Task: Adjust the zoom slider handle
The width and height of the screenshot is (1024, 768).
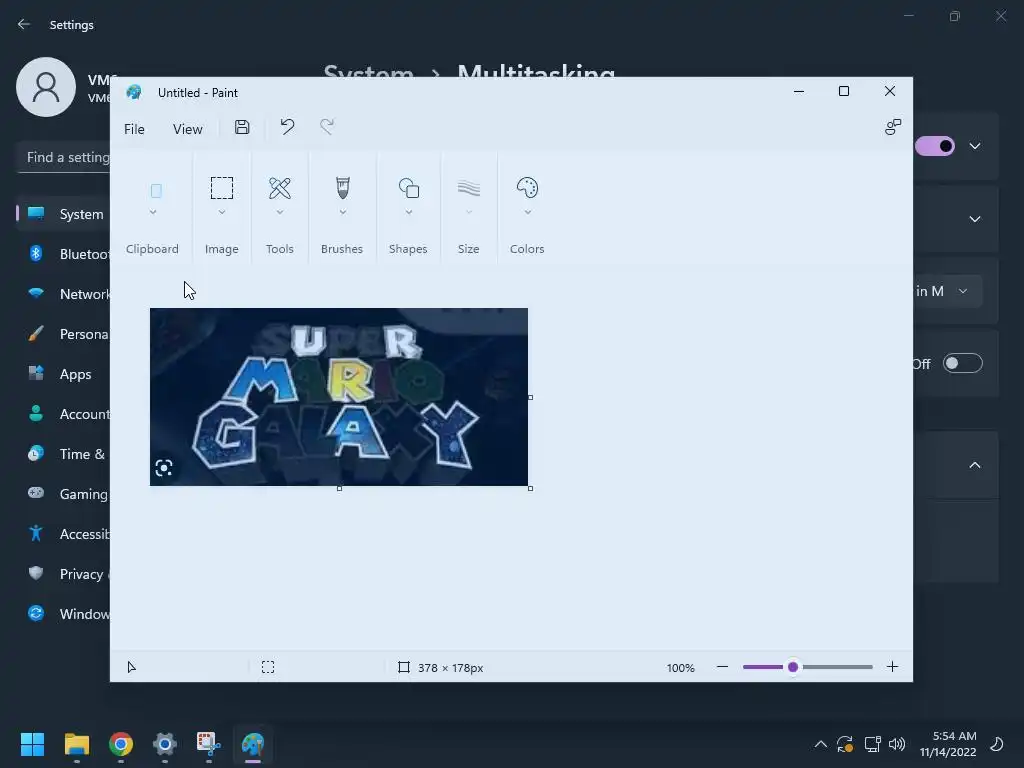Action: click(793, 667)
